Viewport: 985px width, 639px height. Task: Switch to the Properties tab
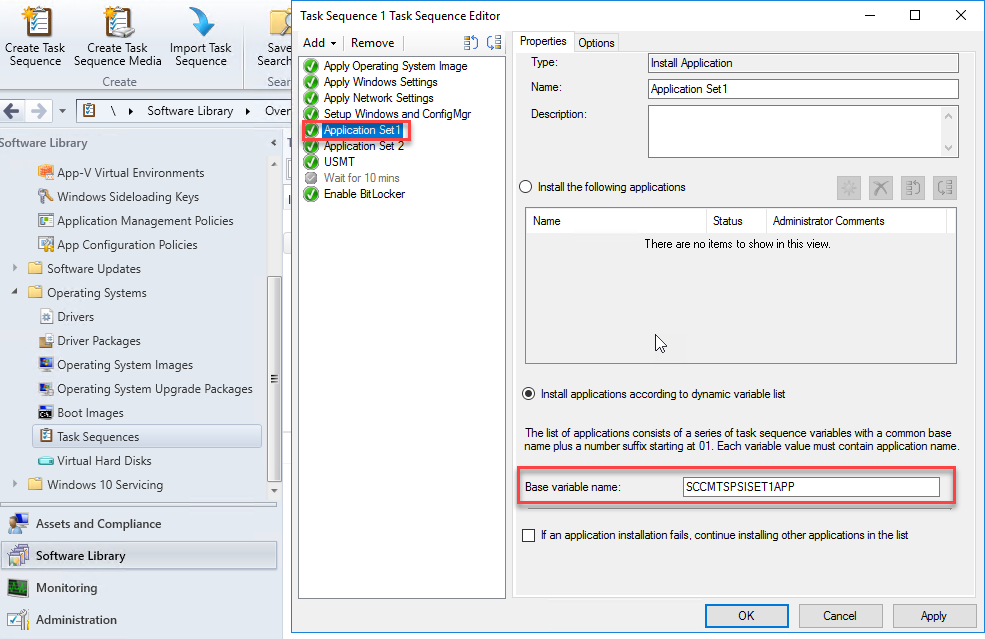point(543,42)
